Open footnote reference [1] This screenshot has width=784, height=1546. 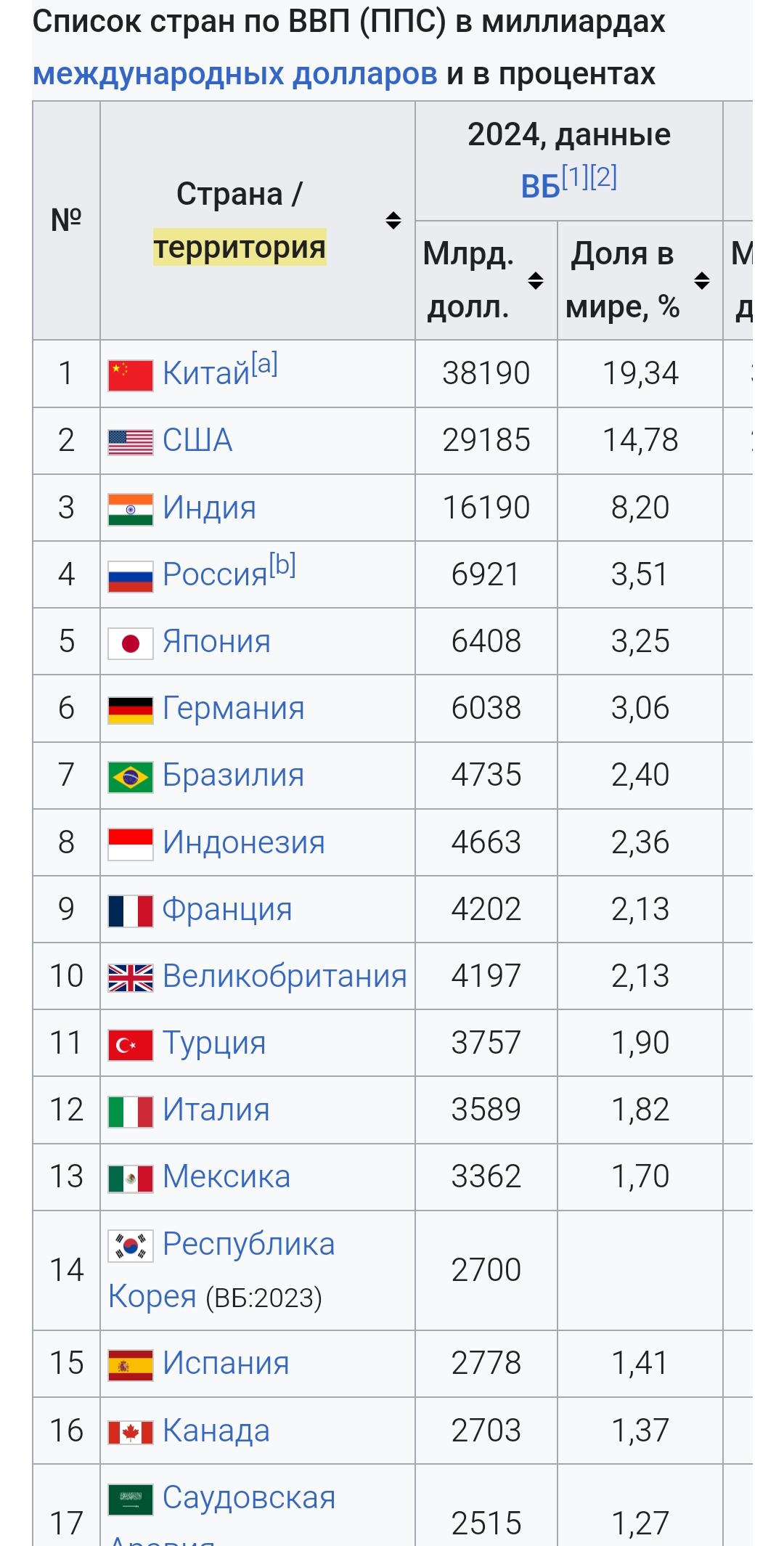click(x=575, y=176)
